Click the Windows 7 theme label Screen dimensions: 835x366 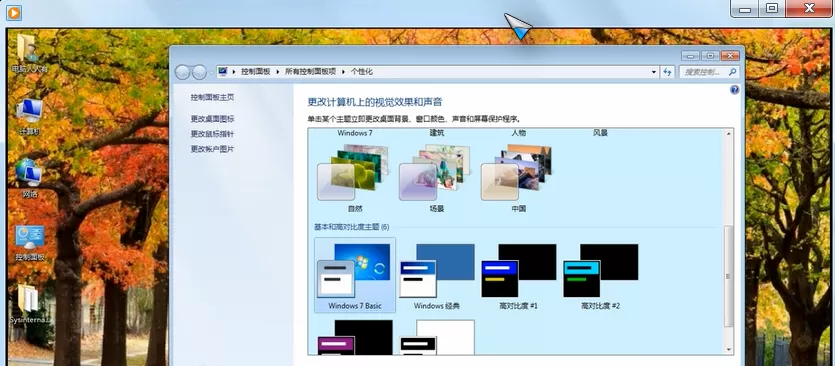(355, 133)
